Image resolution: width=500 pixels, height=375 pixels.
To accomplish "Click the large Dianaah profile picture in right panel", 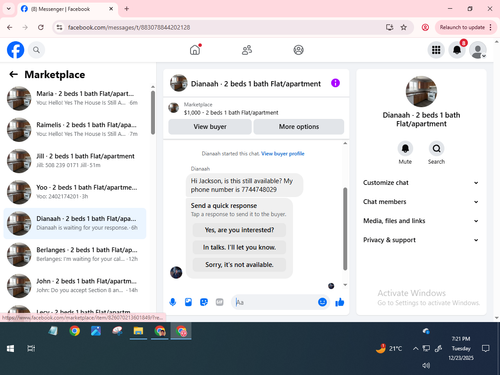I will pyautogui.click(x=421, y=92).
